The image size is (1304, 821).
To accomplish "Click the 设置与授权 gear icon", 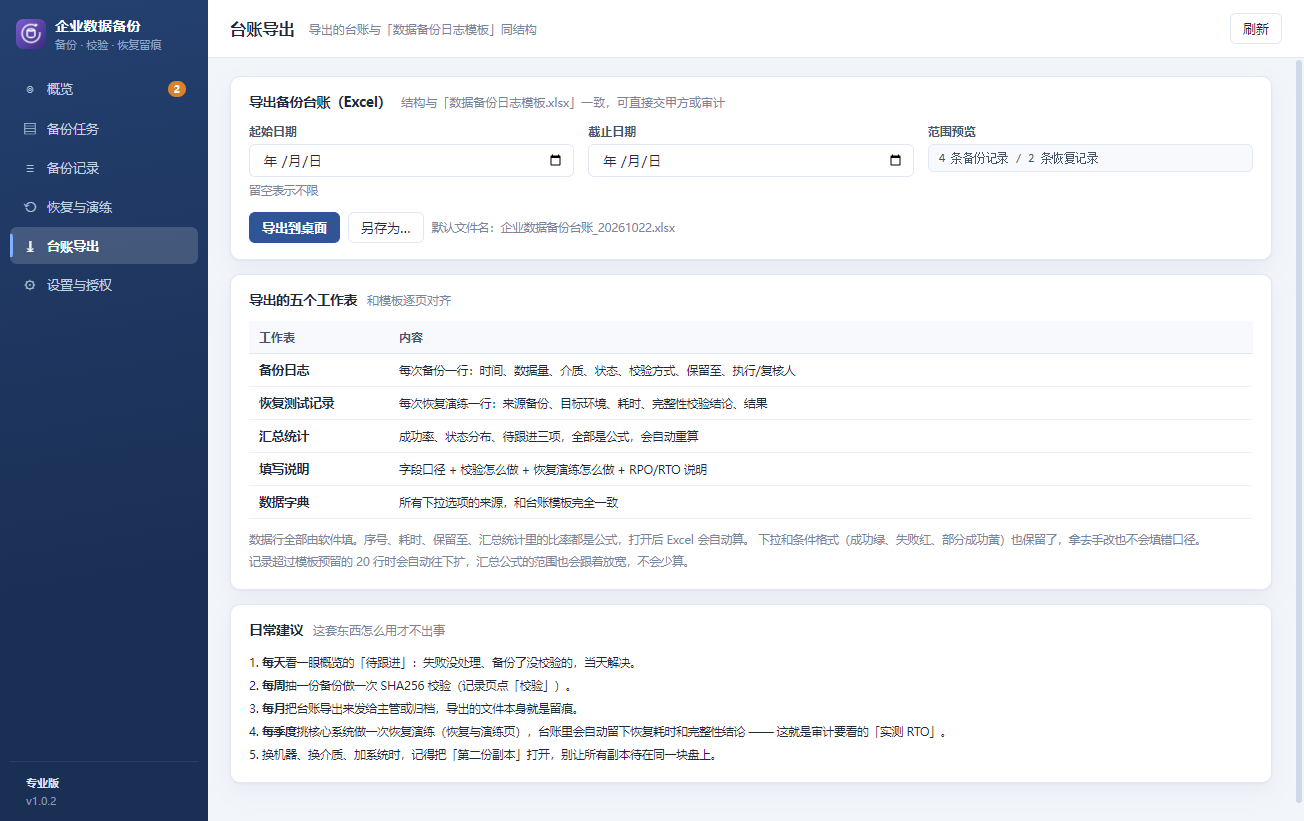I will 30,285.
